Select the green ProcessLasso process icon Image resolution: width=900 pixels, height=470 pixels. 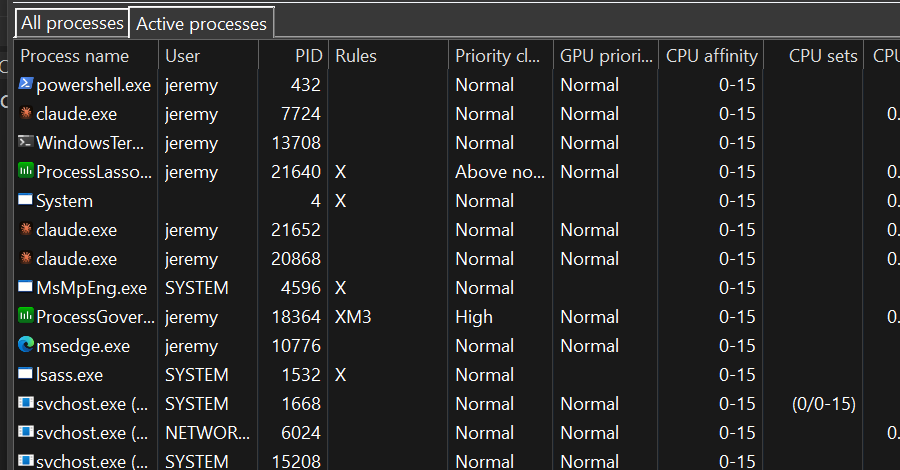[26, 170]
